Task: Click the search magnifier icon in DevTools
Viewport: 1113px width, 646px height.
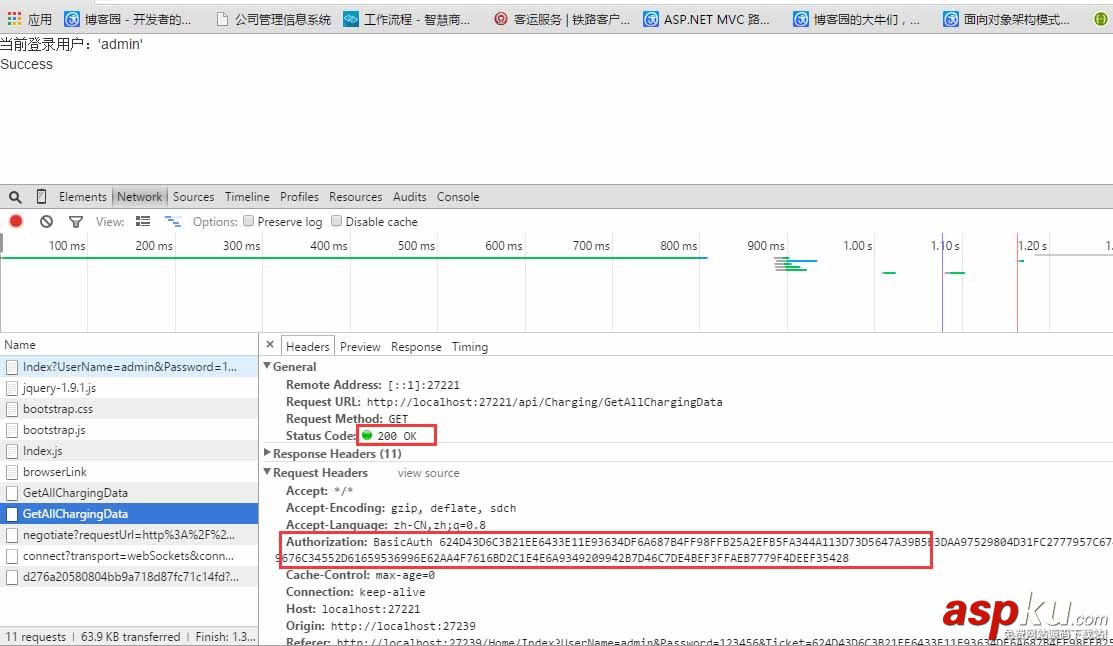Action: [x=14, y=196]
